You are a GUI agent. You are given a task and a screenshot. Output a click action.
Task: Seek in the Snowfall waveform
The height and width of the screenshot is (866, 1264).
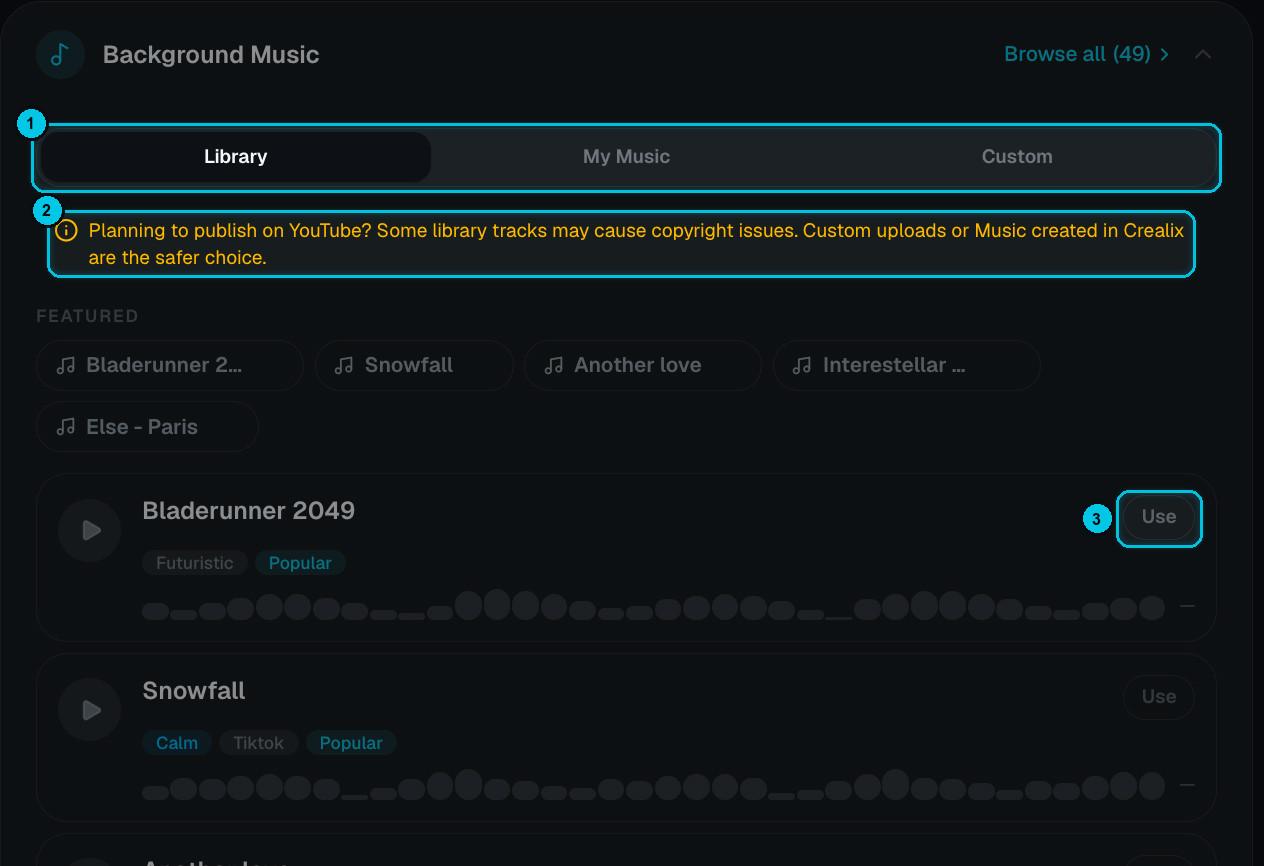click(x=653, y=786)
